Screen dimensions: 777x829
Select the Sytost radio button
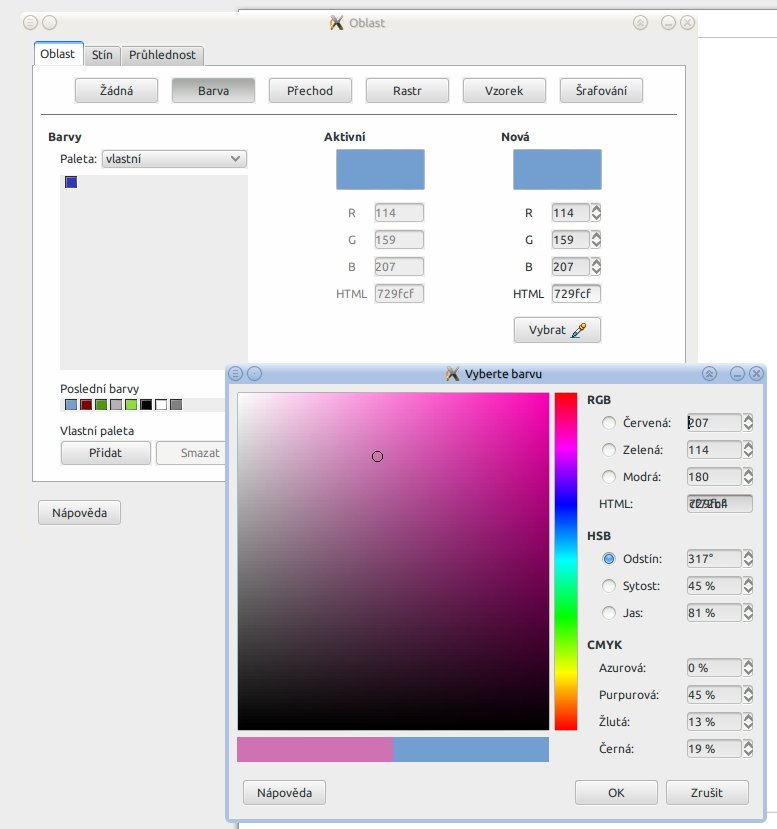[x=609, y=586]
